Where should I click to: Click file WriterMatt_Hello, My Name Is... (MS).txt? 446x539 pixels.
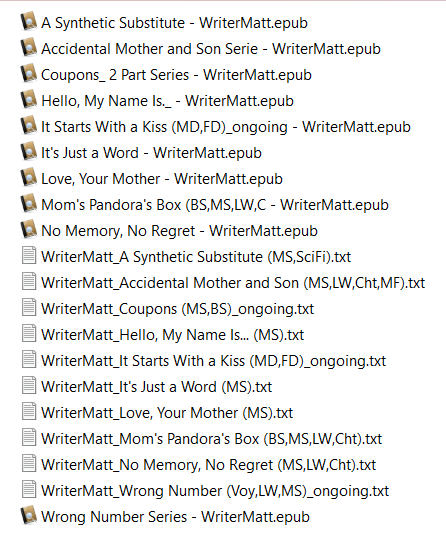pos(173,335)
